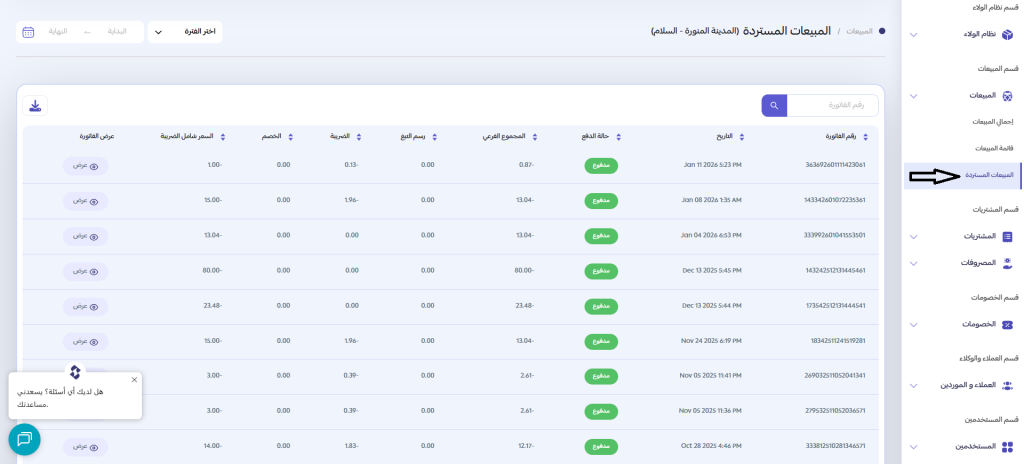Open the teal chat support bubble
The width and height of the screenshot is (1024, 464).
(x=24, y=439)
